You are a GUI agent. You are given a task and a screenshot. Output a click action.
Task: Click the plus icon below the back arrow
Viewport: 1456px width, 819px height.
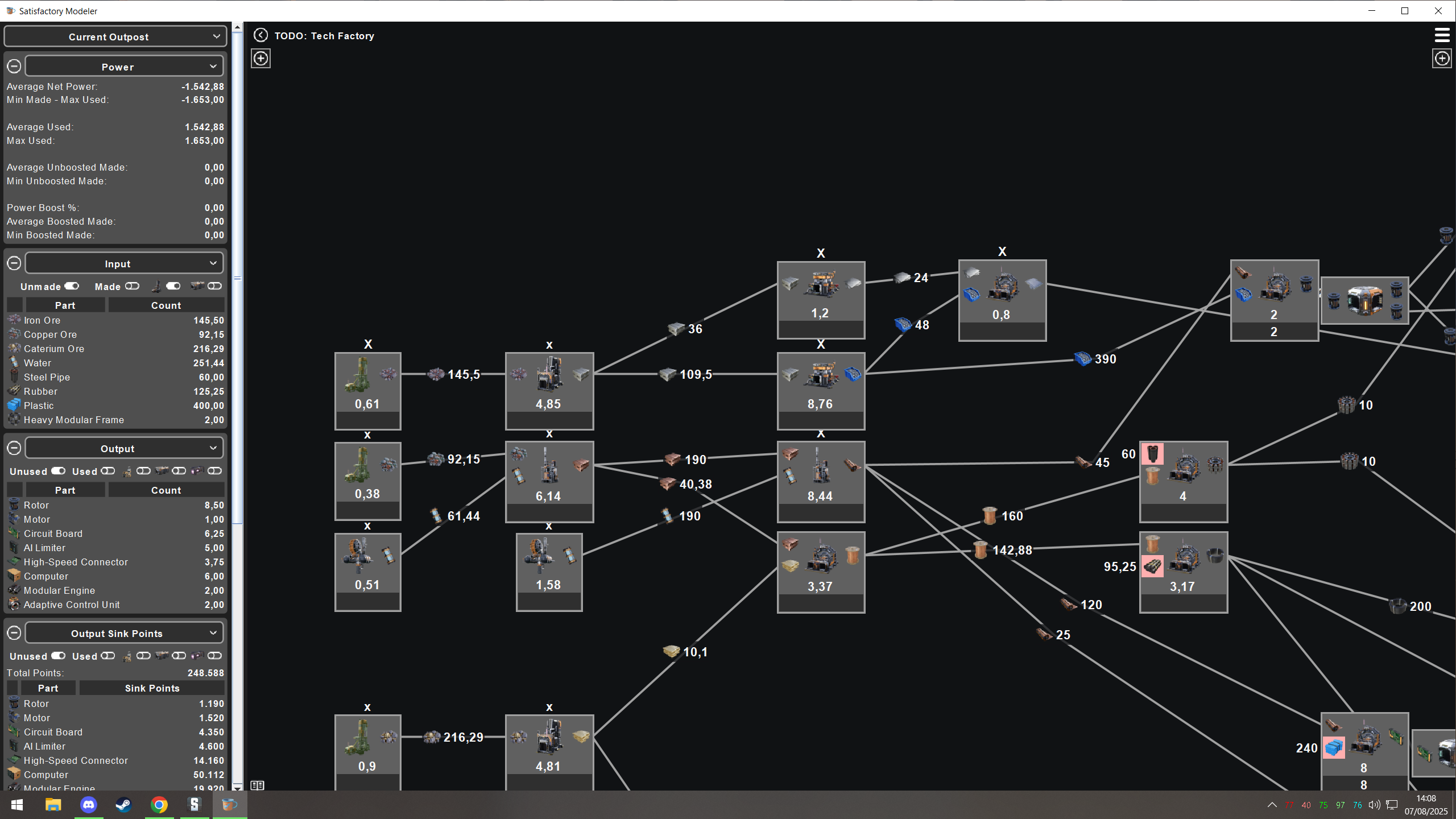[x=261, y=58]
